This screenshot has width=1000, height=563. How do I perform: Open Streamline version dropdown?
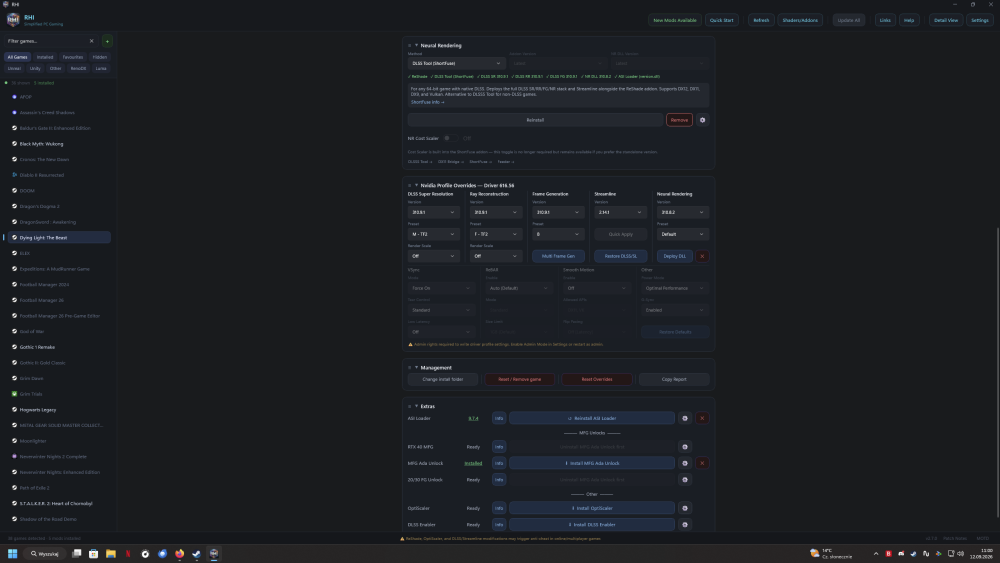[620, 212]
